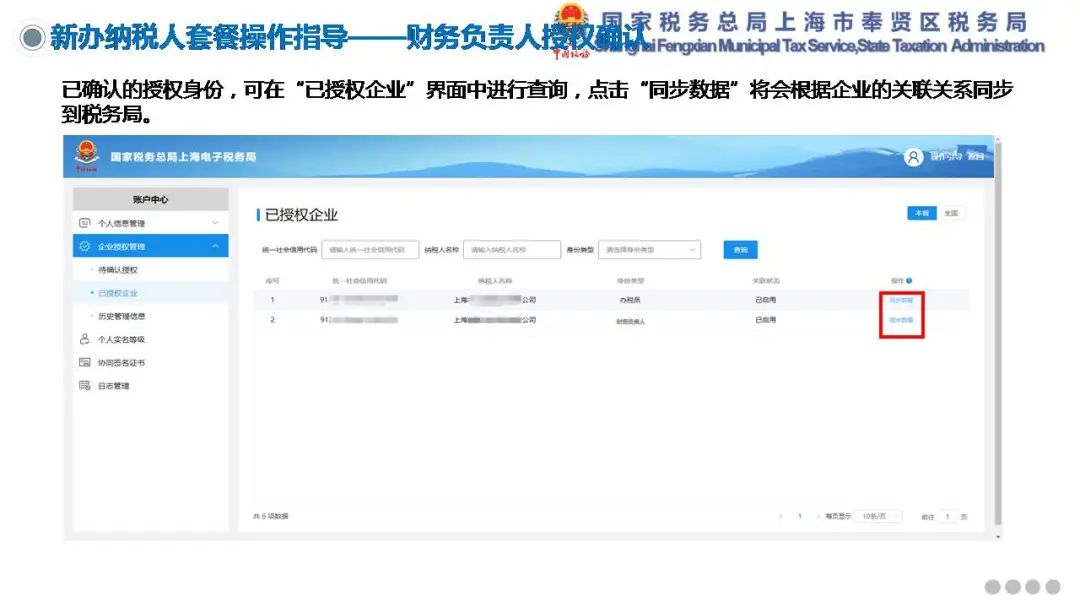Click the 个人实名等级 person icon
Viewport: 1080px width, 608px height.
click(85, 339)
